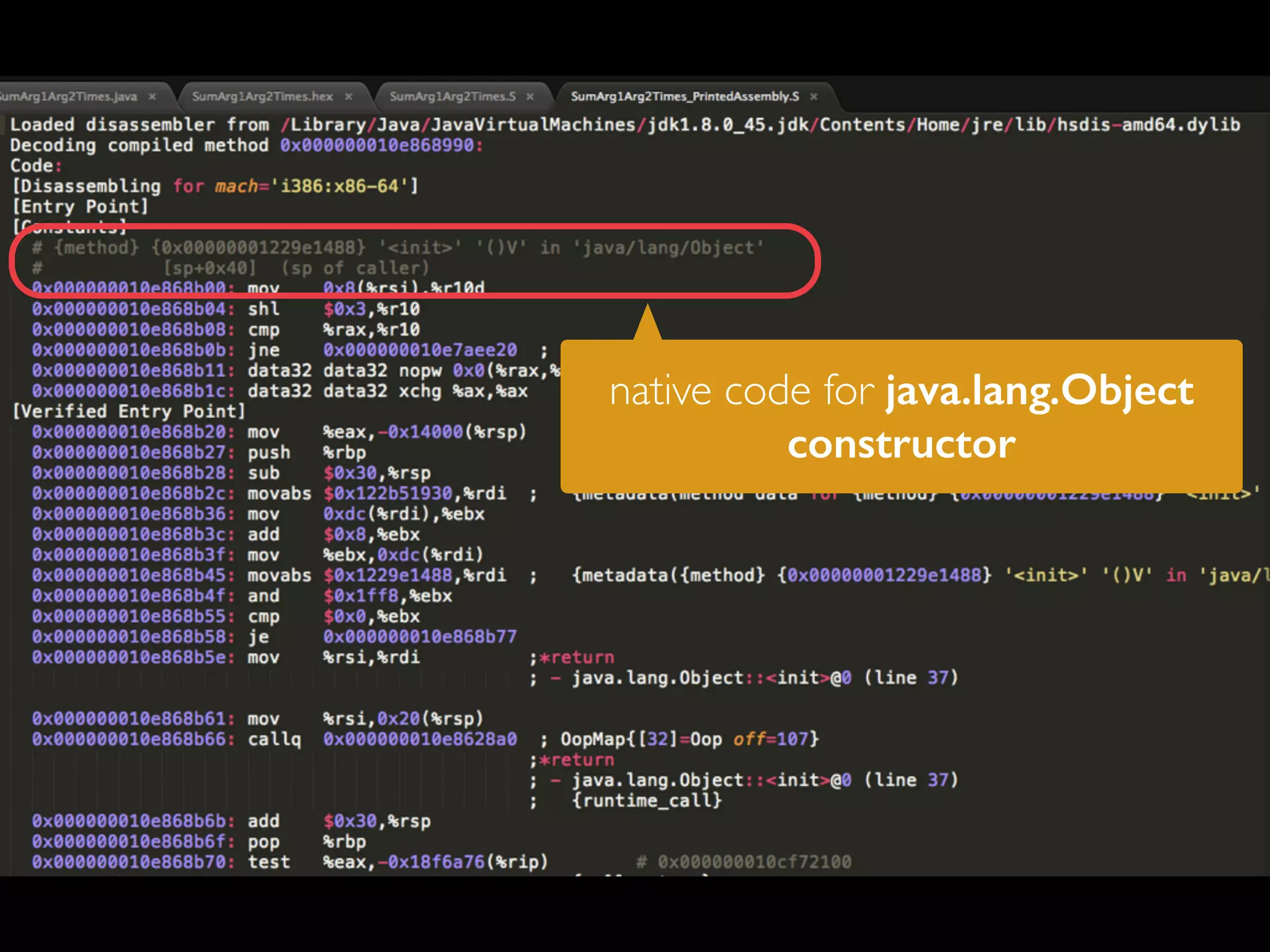The width and height of the screenshot is (1270, 952).
Task: Click the xchg %ax,%ax instruction
Action: point(463,391)
